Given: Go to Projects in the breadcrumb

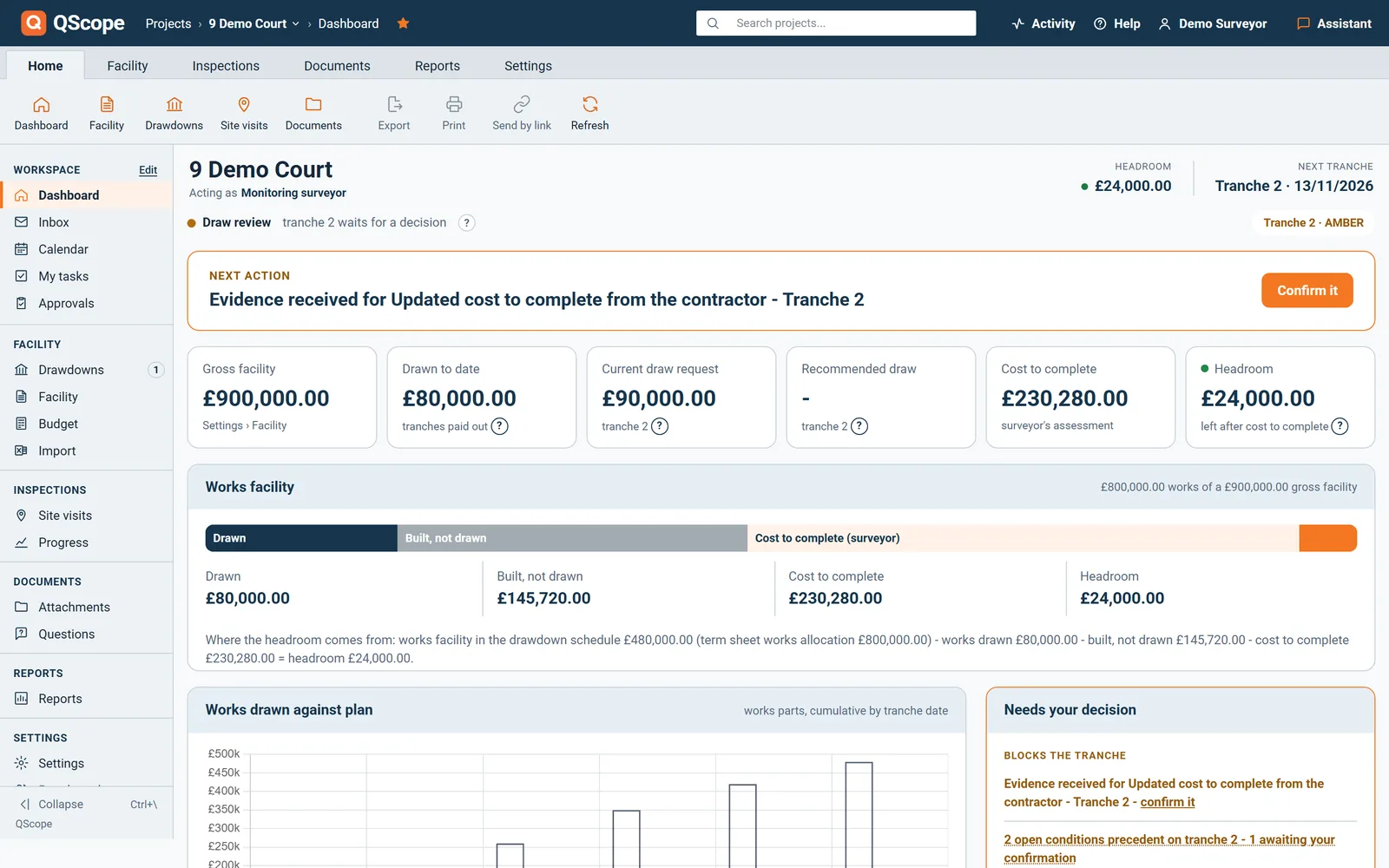Looking at the screenshot, I should 168,23.
